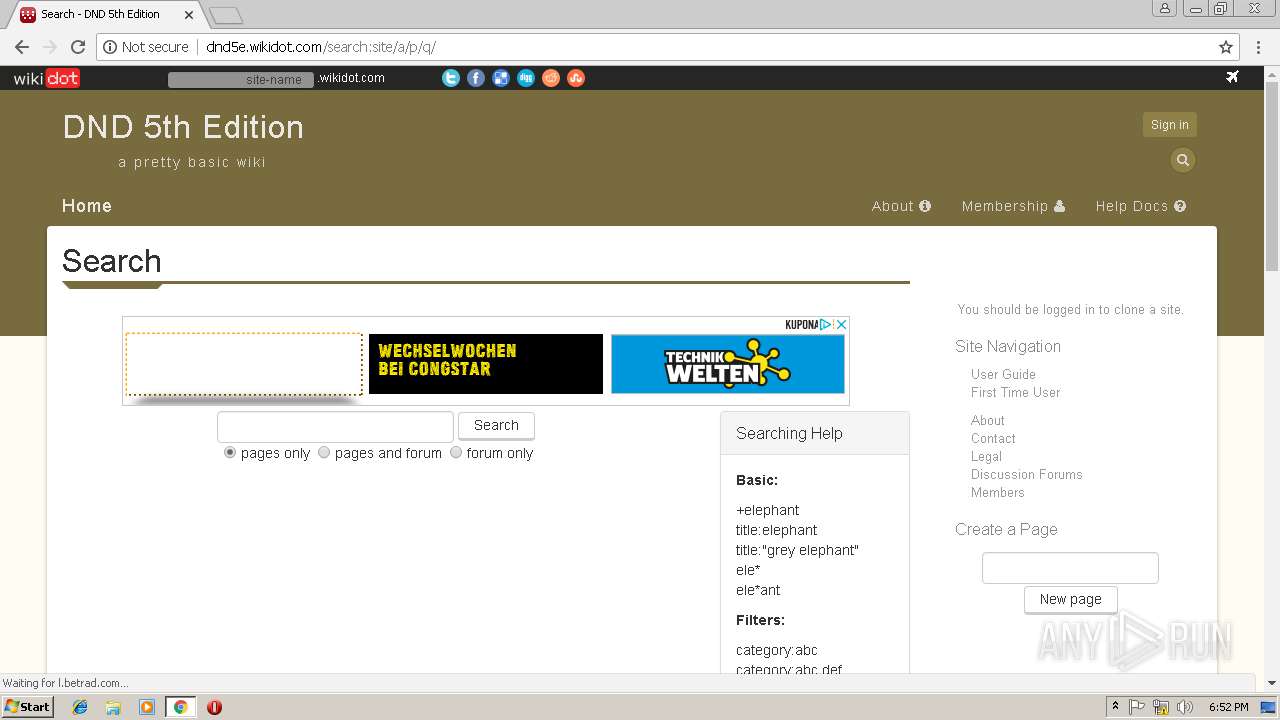Viewport: 1280px width, 720px height.
Task: Open the Home menu
Action: click(87, 206)
